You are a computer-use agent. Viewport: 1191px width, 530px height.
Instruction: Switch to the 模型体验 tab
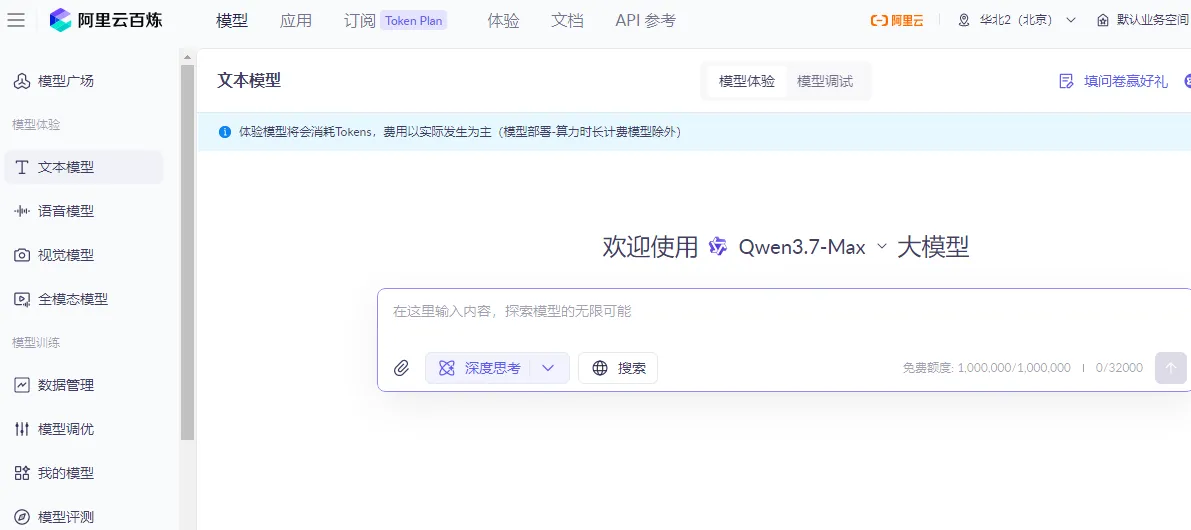pos(747,81)
